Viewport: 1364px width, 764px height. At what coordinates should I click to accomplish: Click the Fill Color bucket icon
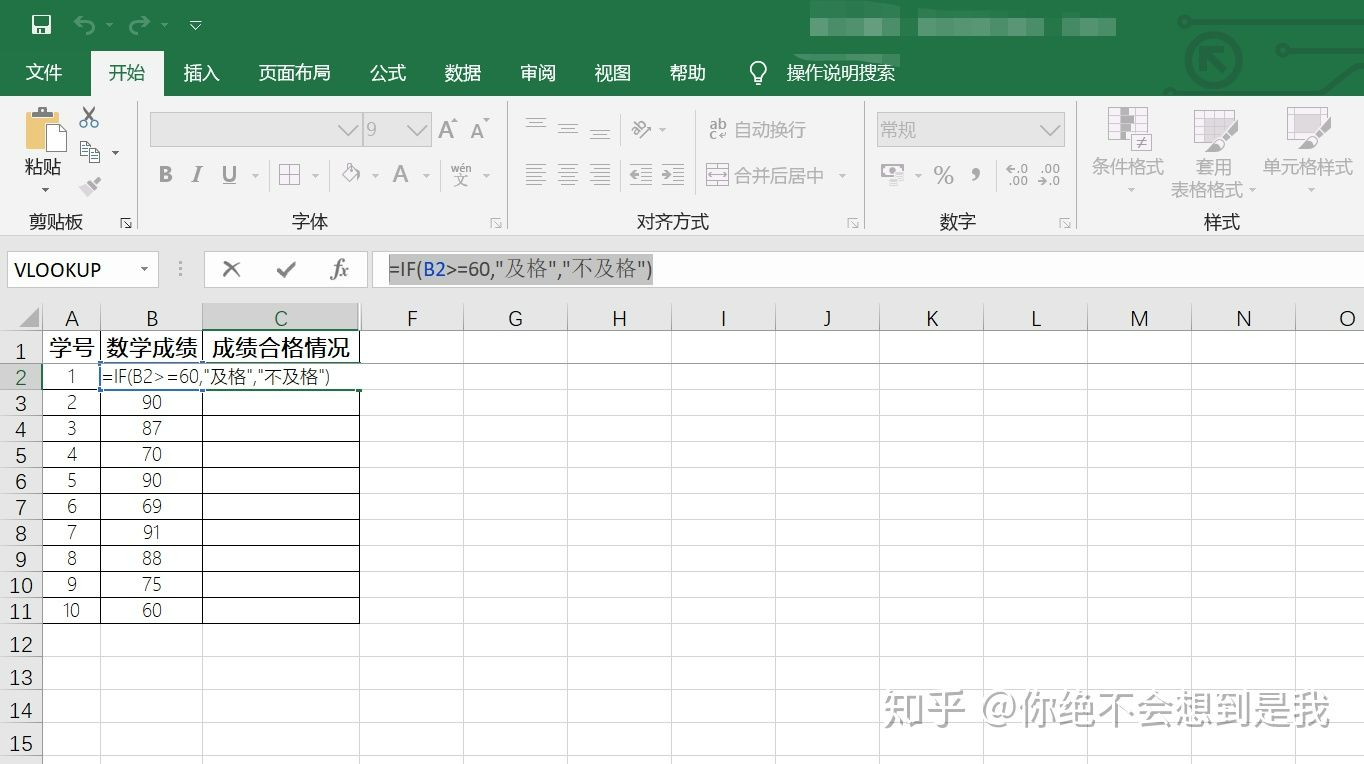click(351, 174)
